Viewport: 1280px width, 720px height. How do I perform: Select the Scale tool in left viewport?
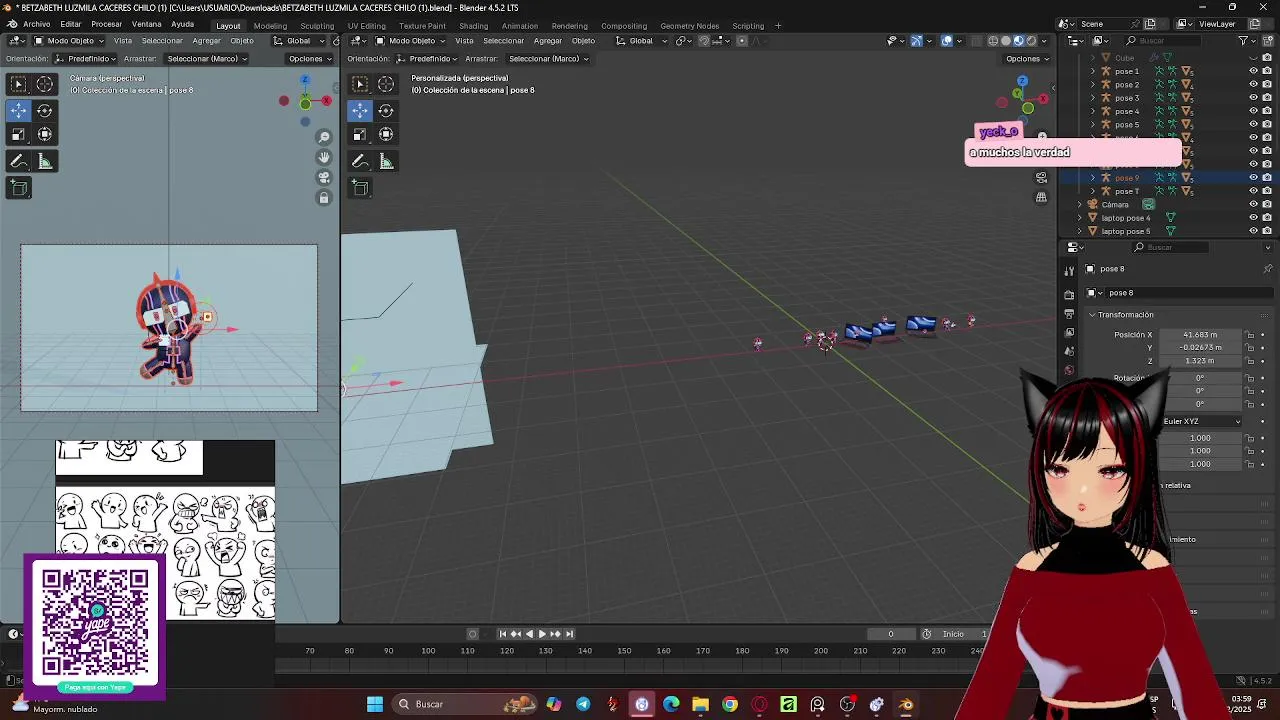18,134
